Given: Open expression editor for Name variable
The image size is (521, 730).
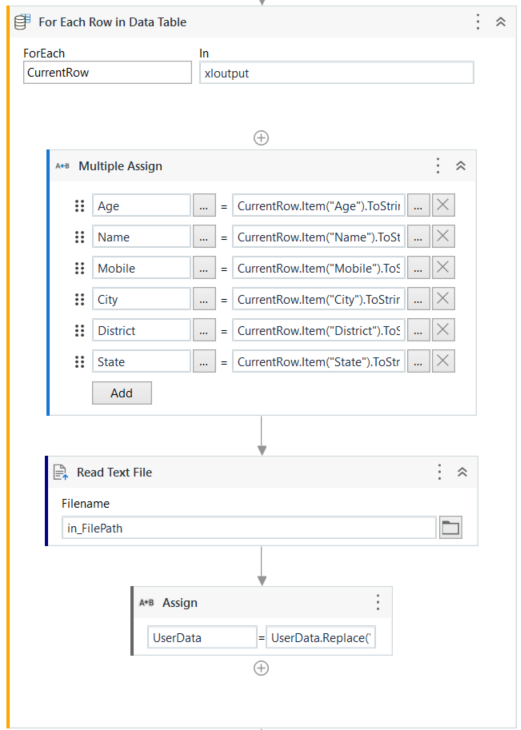Looking at the screenshot, I should tap(204, 237).
